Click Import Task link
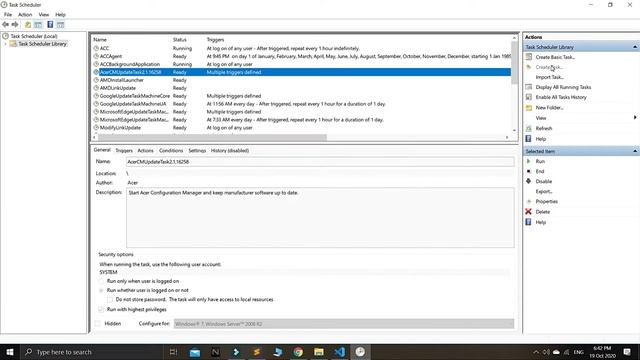The width and height of the screenshot is (640, 360). click(549, 77)
